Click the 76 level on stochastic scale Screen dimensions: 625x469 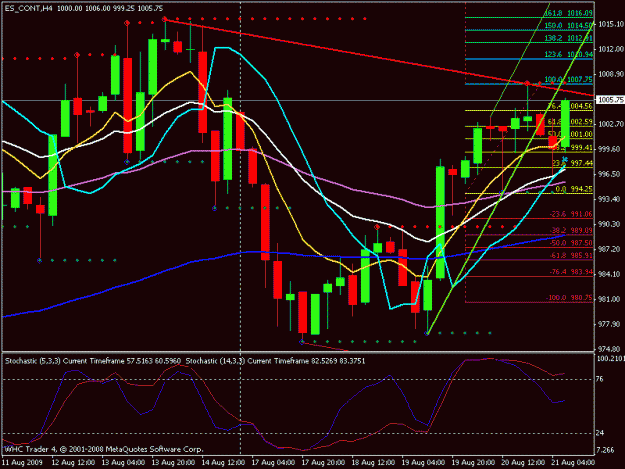coord(599,379)
